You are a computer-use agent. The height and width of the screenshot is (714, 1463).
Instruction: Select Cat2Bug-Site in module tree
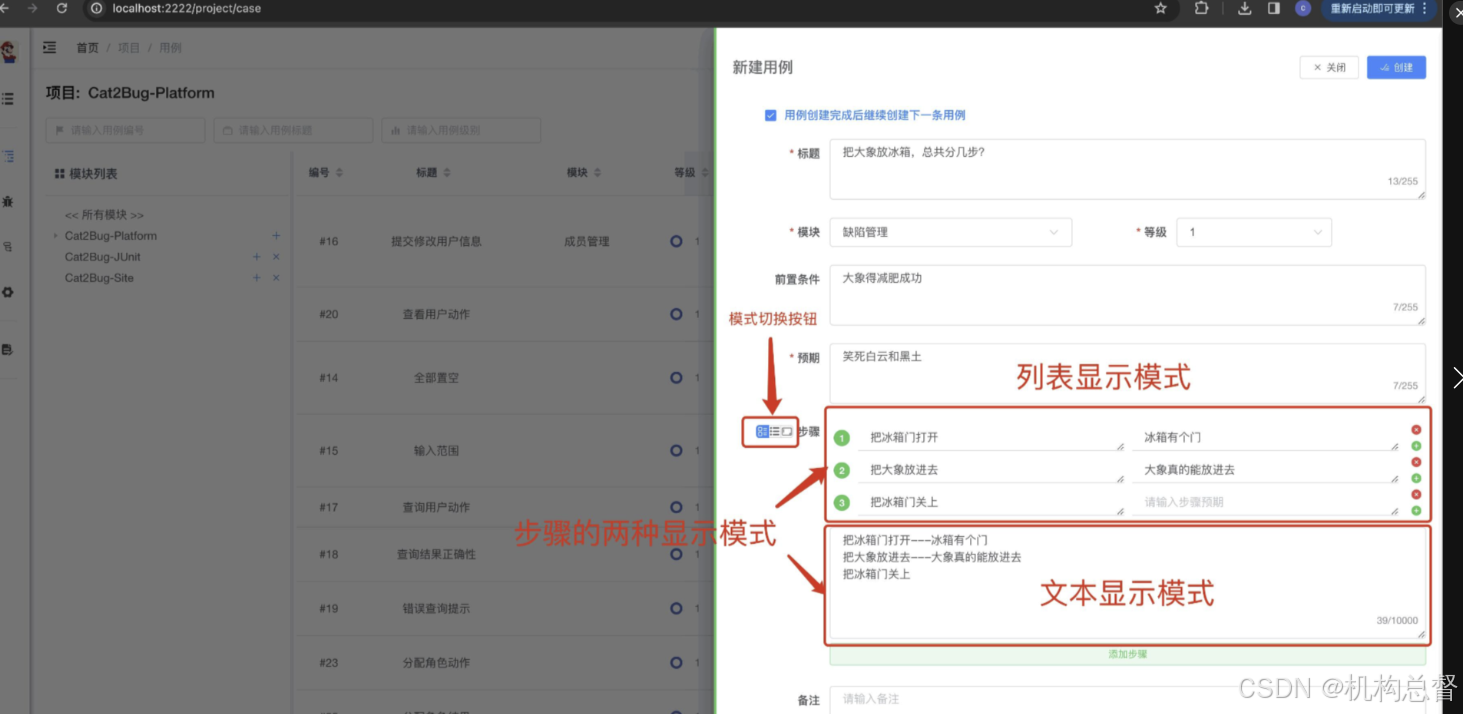click(99, 278)
